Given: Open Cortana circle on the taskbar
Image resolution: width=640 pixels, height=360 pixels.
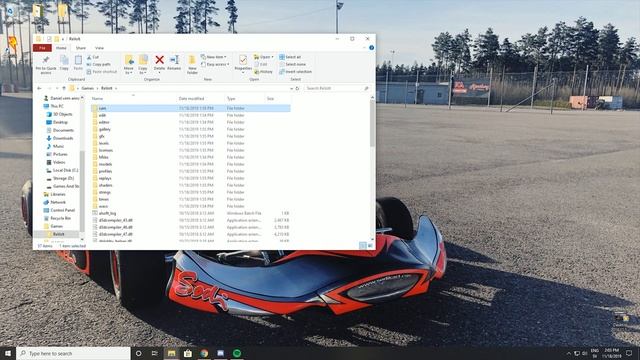Looking at the screenshot, I should pos(138,353).
